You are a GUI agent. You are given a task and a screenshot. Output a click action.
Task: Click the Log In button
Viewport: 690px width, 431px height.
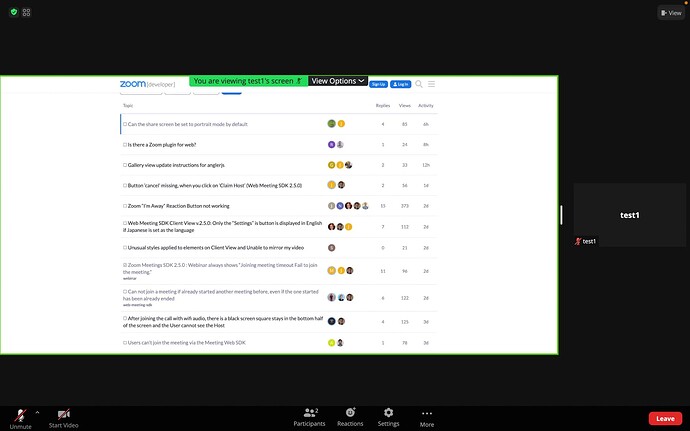pos(400,84)
